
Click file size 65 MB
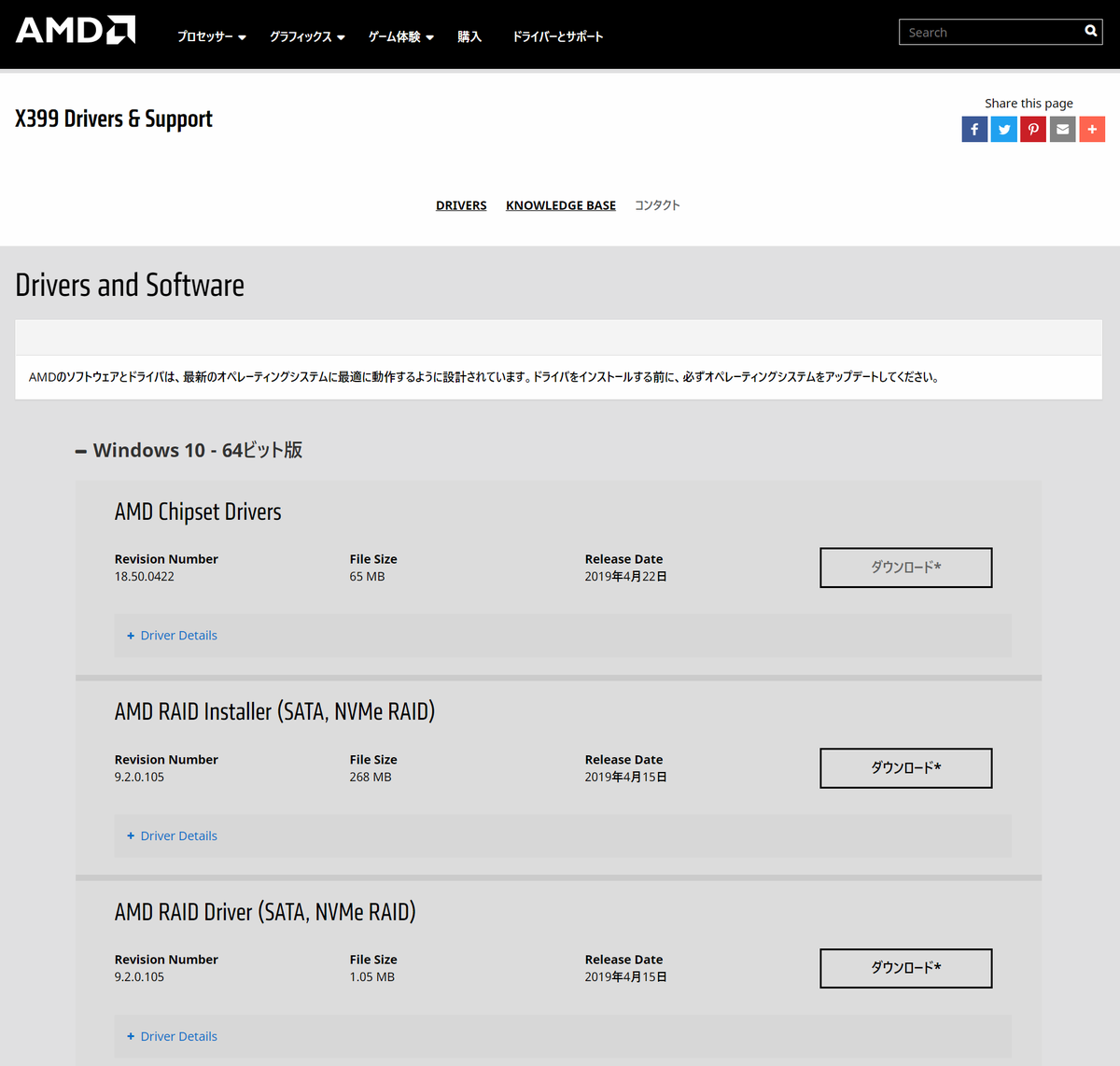click(x=367, y=577)
